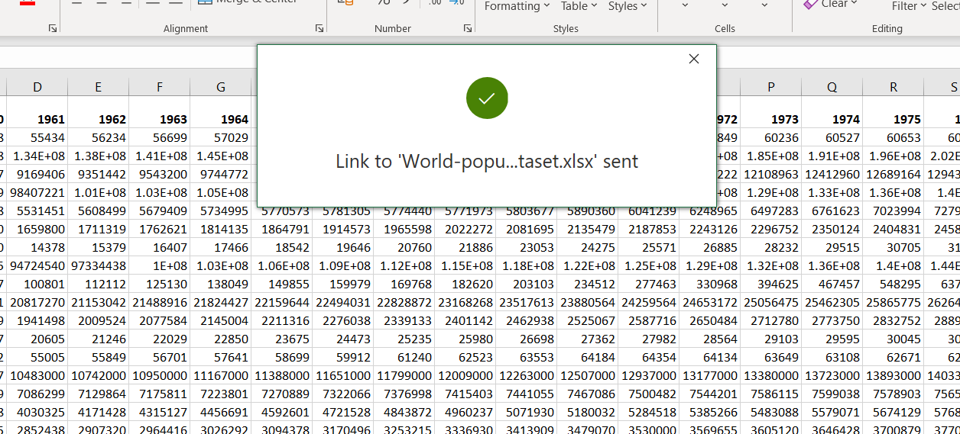Select column D header

(x=37, y=88)
